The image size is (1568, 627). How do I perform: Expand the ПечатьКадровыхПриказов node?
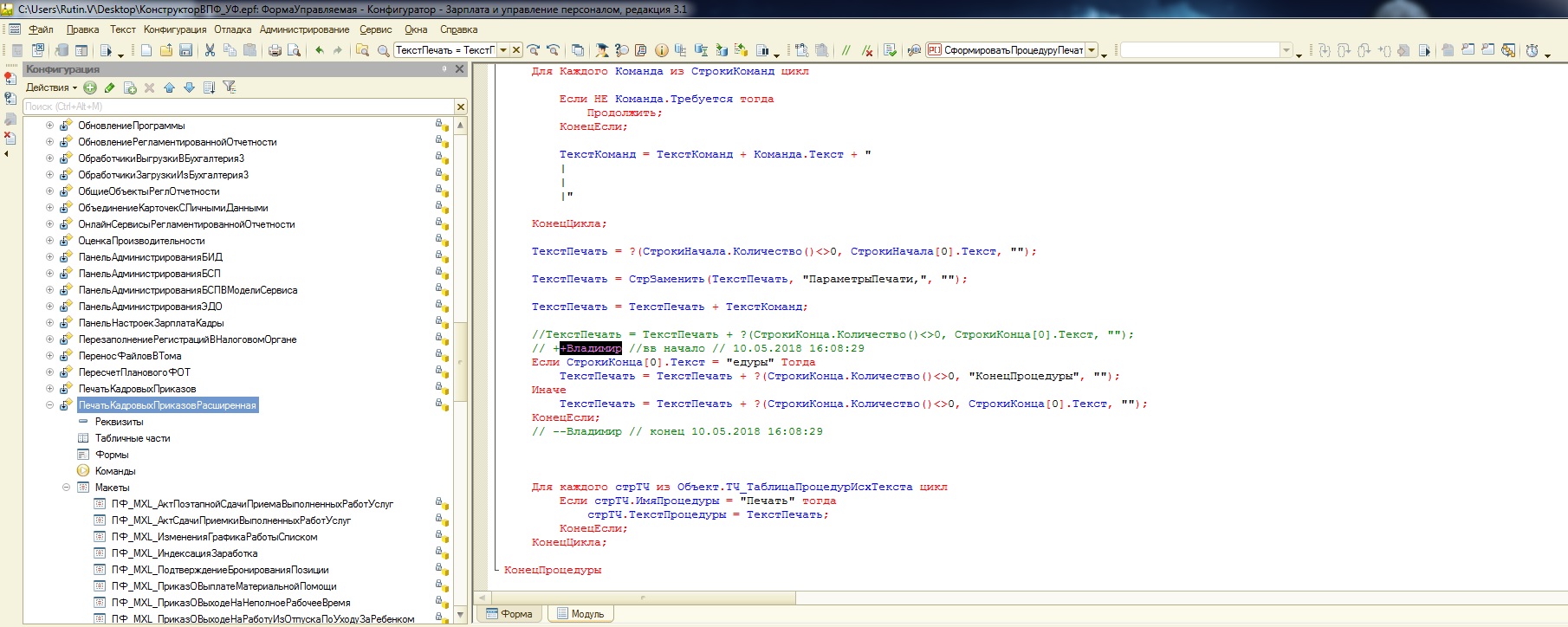49,389
